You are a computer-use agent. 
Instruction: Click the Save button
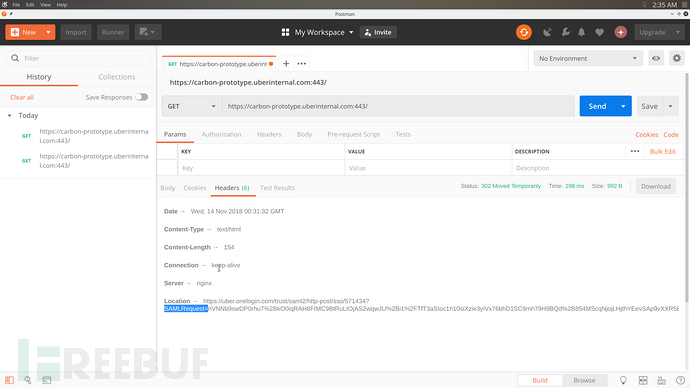(x=650, y=106)
